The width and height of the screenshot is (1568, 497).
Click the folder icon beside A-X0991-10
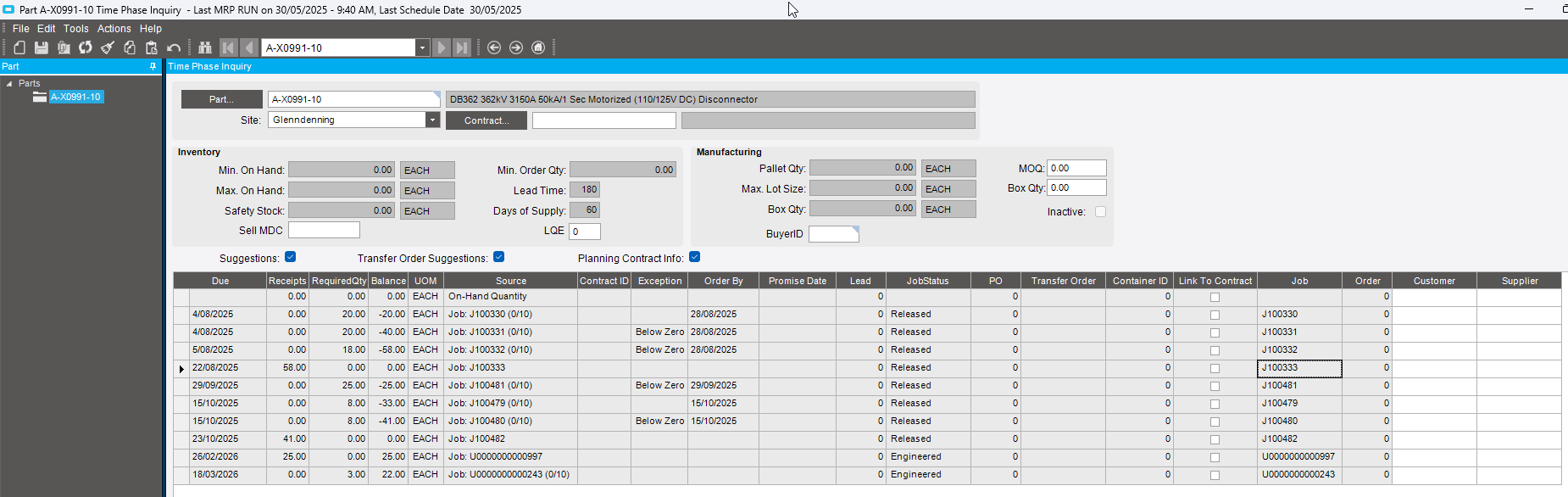tap(40, 97)
